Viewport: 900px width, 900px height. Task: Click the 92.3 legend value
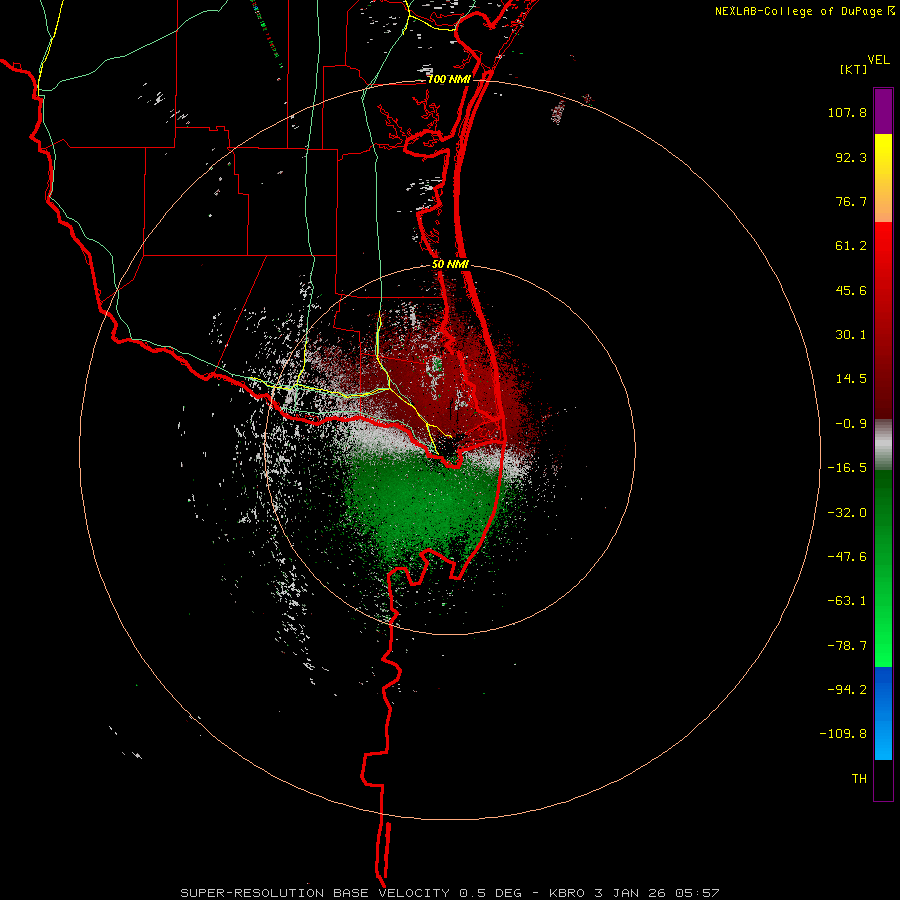pyautogui.click(x=851, y=157)
